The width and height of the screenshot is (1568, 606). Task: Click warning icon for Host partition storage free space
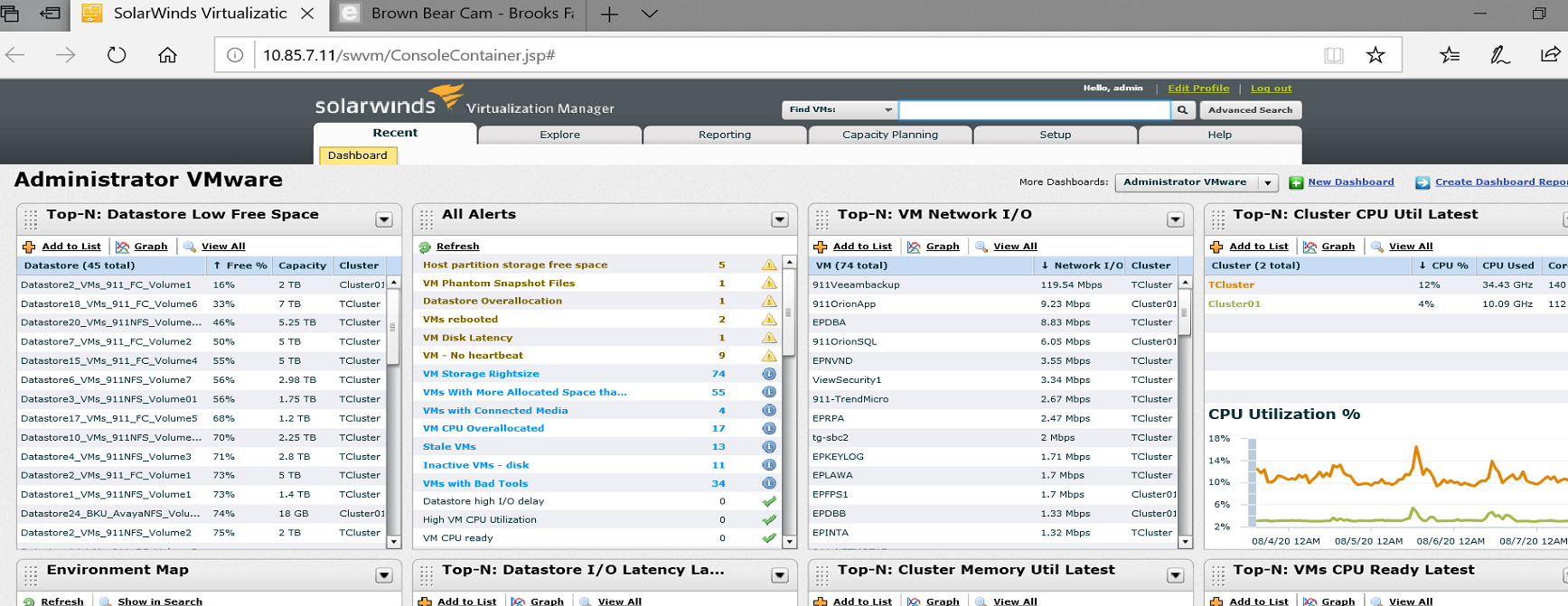click(x=769, y=265)
